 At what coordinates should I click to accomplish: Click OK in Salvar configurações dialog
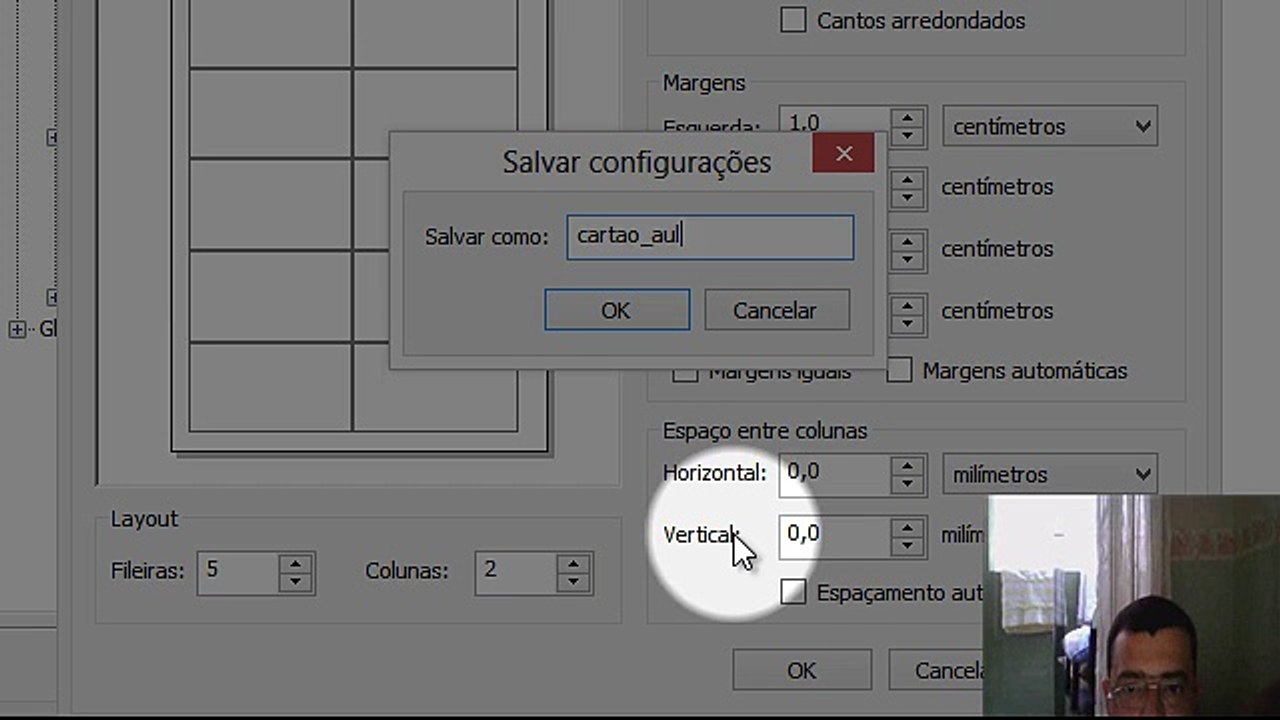pyautogui.click(x=617, y=310)
